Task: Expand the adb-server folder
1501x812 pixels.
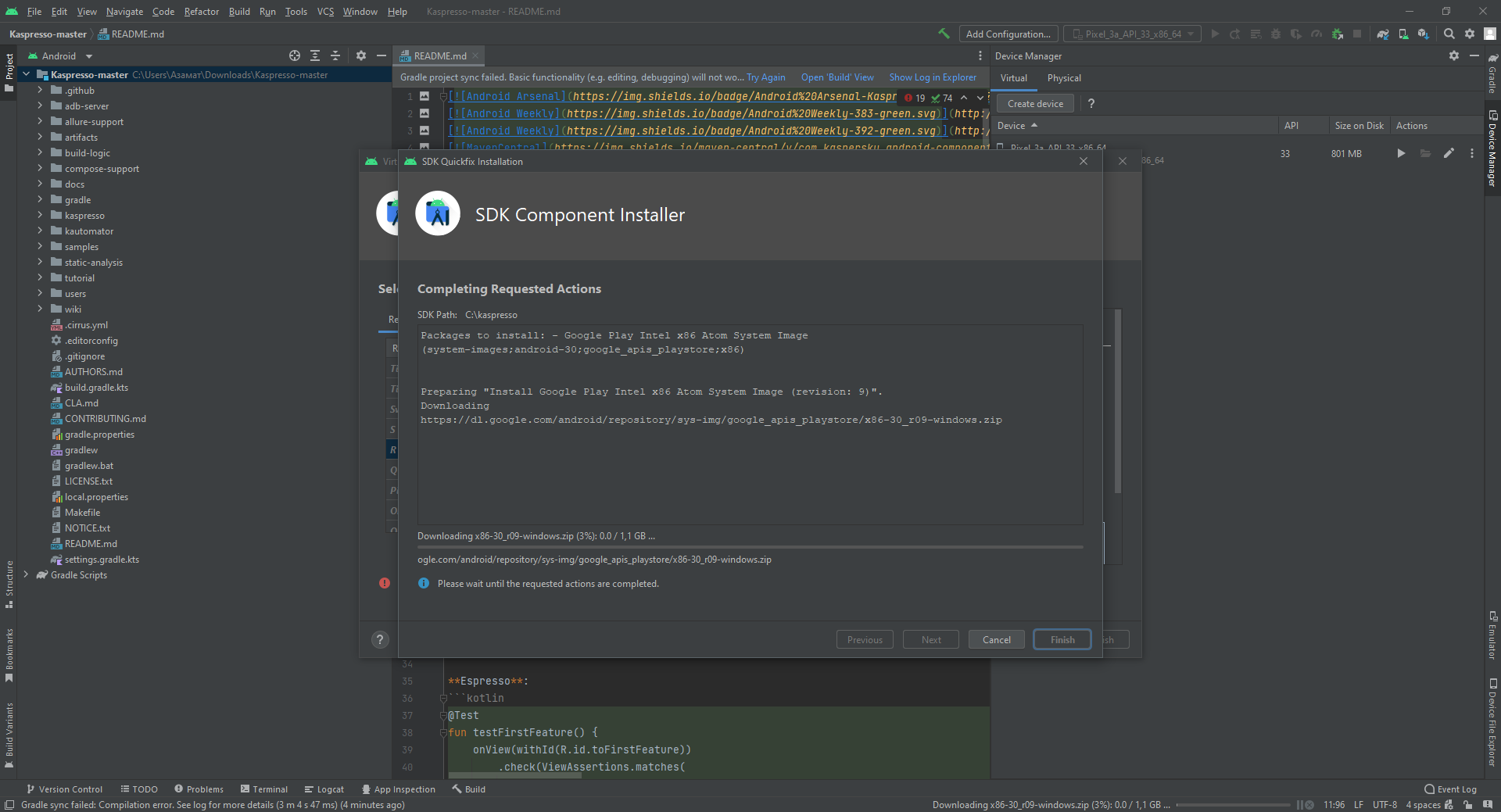Action: coord(40,106)
